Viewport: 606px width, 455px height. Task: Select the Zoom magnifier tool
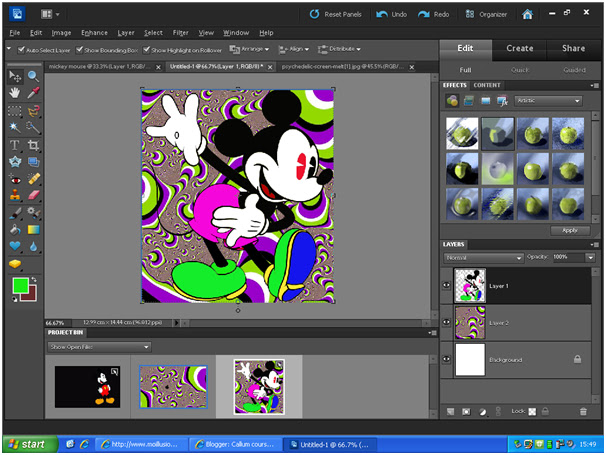33,77
